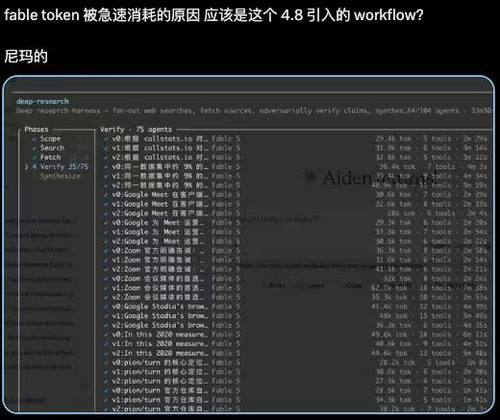
Task: Click the checkmark beside the Search phase
Action: tap(34, 148)
